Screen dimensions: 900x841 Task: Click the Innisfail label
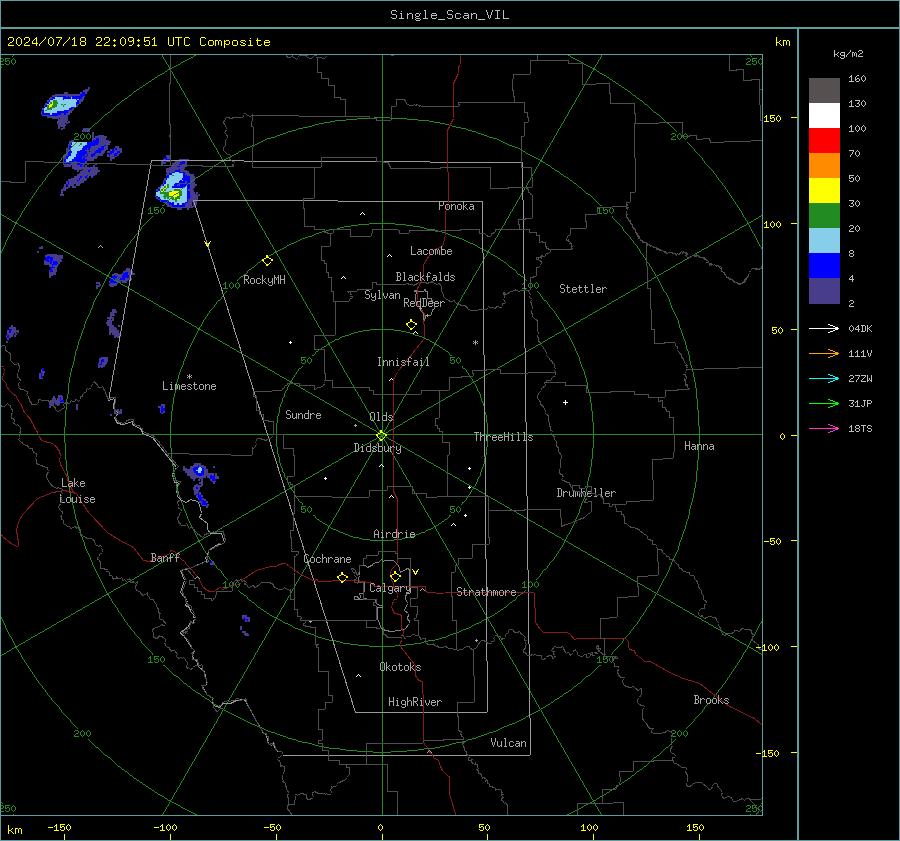click(403, 362)
